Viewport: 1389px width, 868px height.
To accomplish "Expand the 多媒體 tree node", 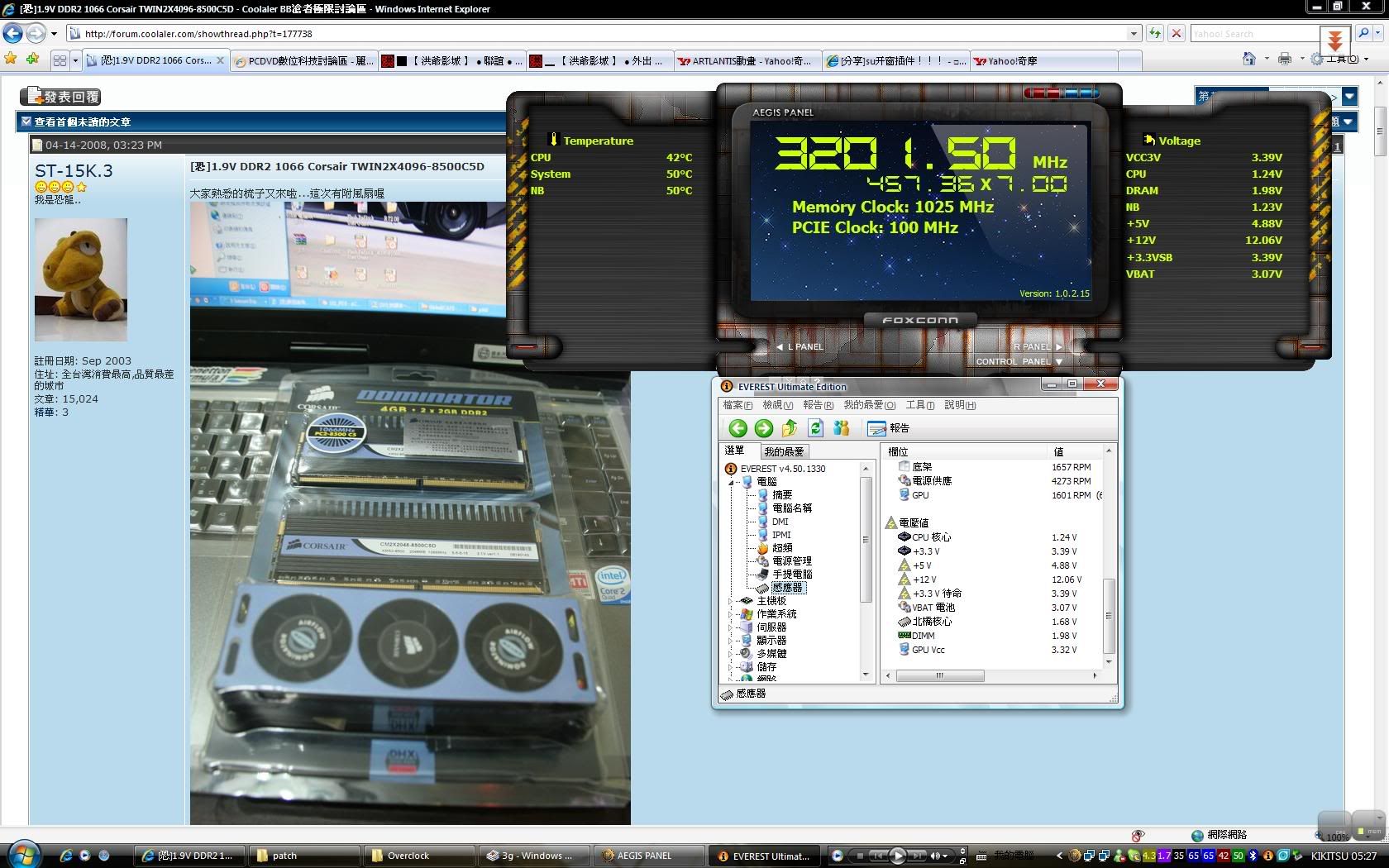I will tap(731, 654).
